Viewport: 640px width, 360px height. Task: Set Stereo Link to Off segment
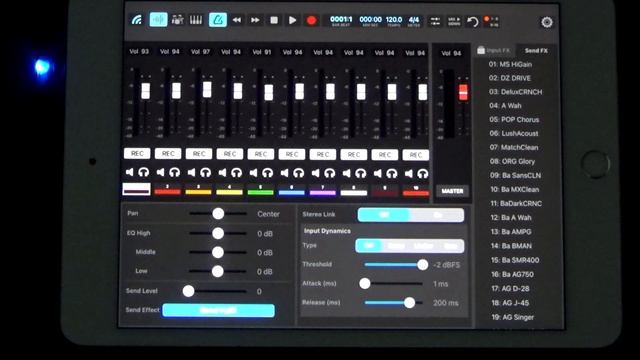pyautogui.click(x=384, y=215)
